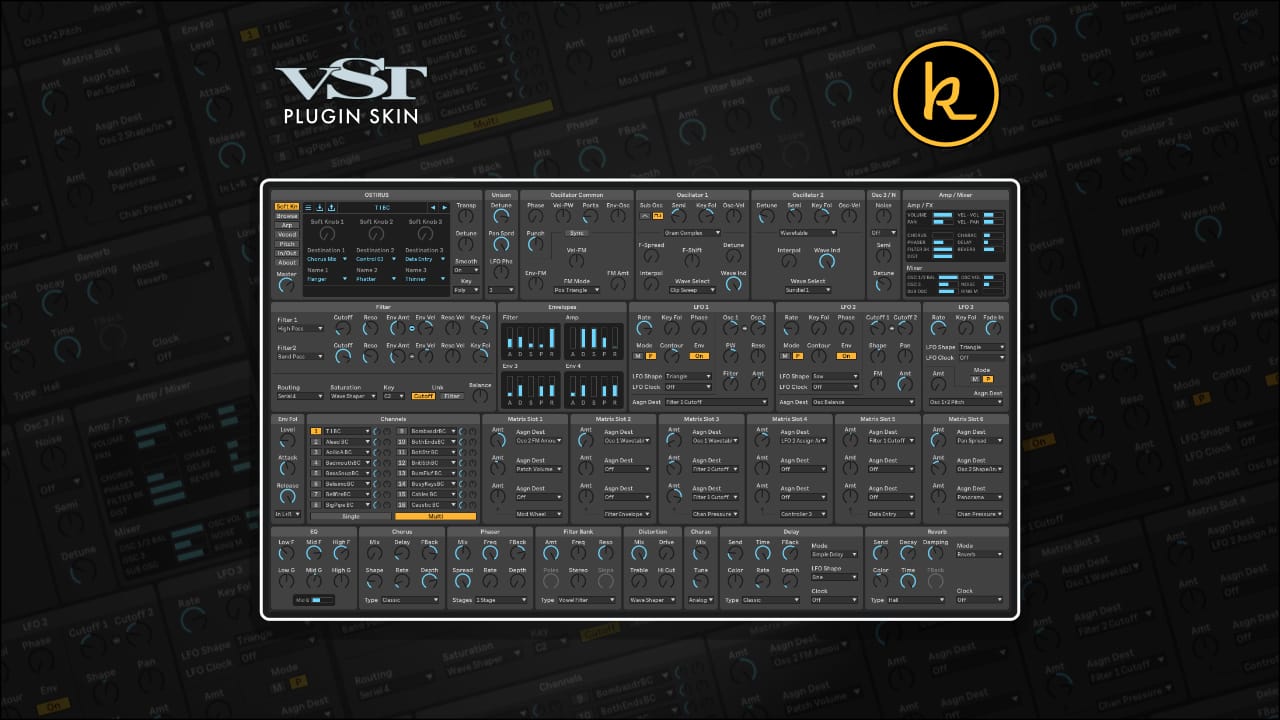This screenshot has height=720, width=1280.
Task: Set LFO 3 Mode to P
Action: pyautogui.click(x=989, y=379)
